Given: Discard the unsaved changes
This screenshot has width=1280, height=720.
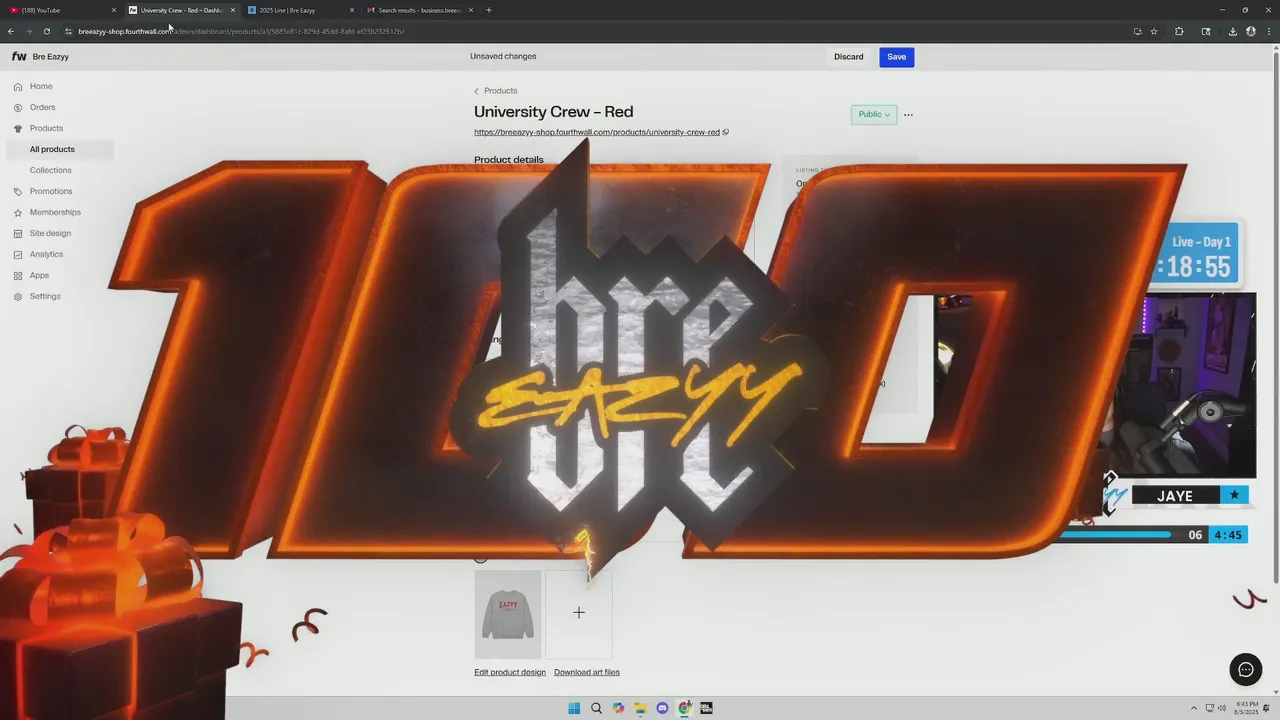Looking at the screenshot, I should point(848,57).
